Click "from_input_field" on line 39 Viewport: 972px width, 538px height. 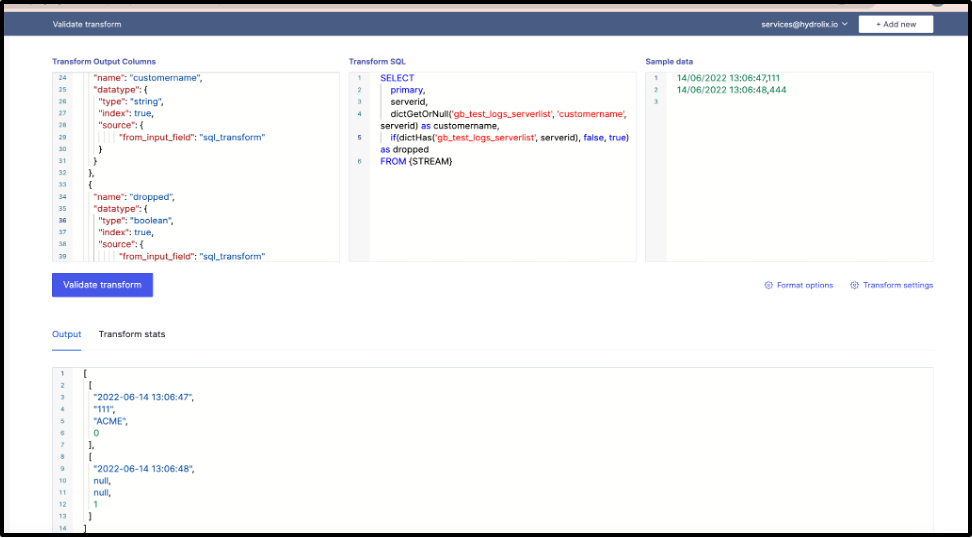tap(156, 257)
